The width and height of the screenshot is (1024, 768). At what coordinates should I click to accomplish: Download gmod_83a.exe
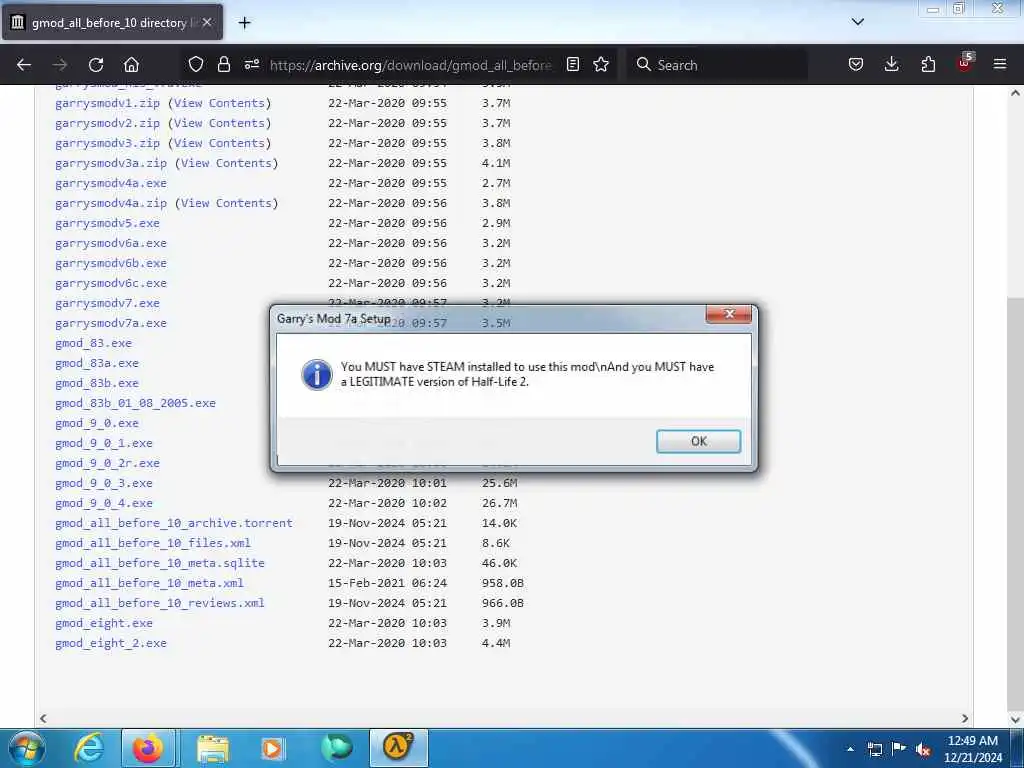pyautogui.click(x=97, y=363)
